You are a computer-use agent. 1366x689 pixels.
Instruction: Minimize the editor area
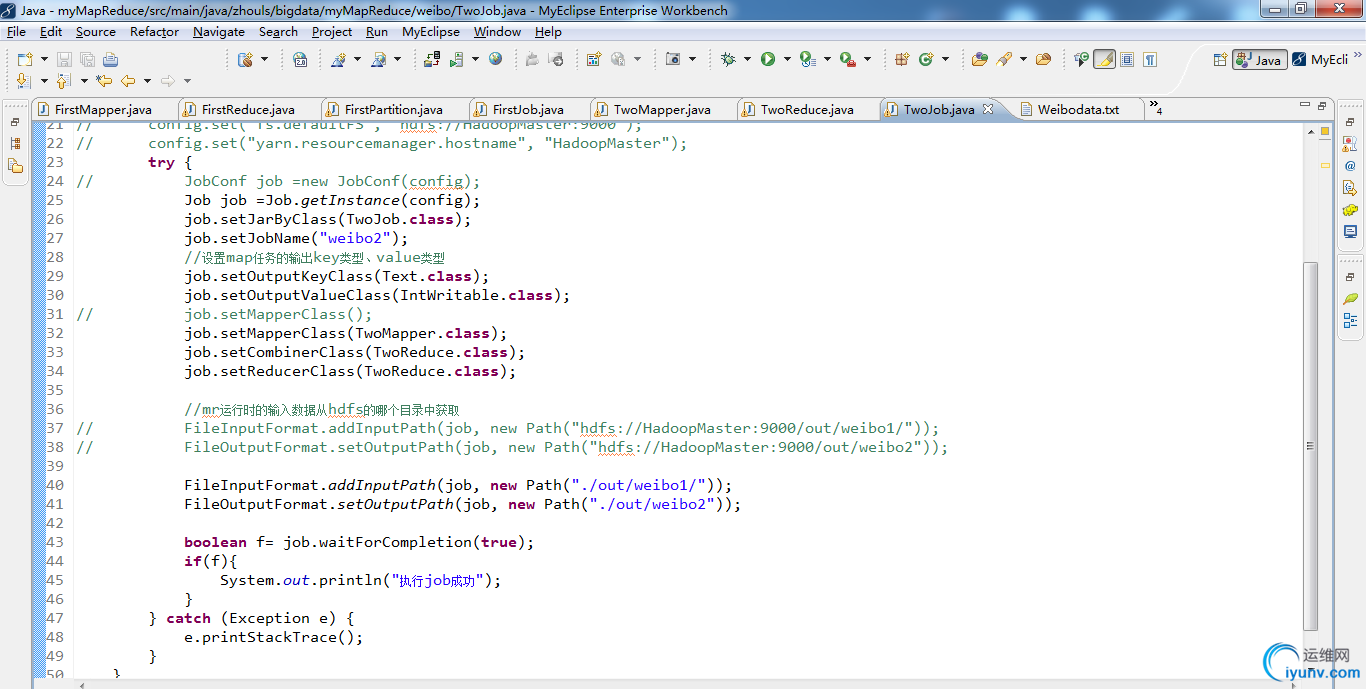tap(1303, 105)
